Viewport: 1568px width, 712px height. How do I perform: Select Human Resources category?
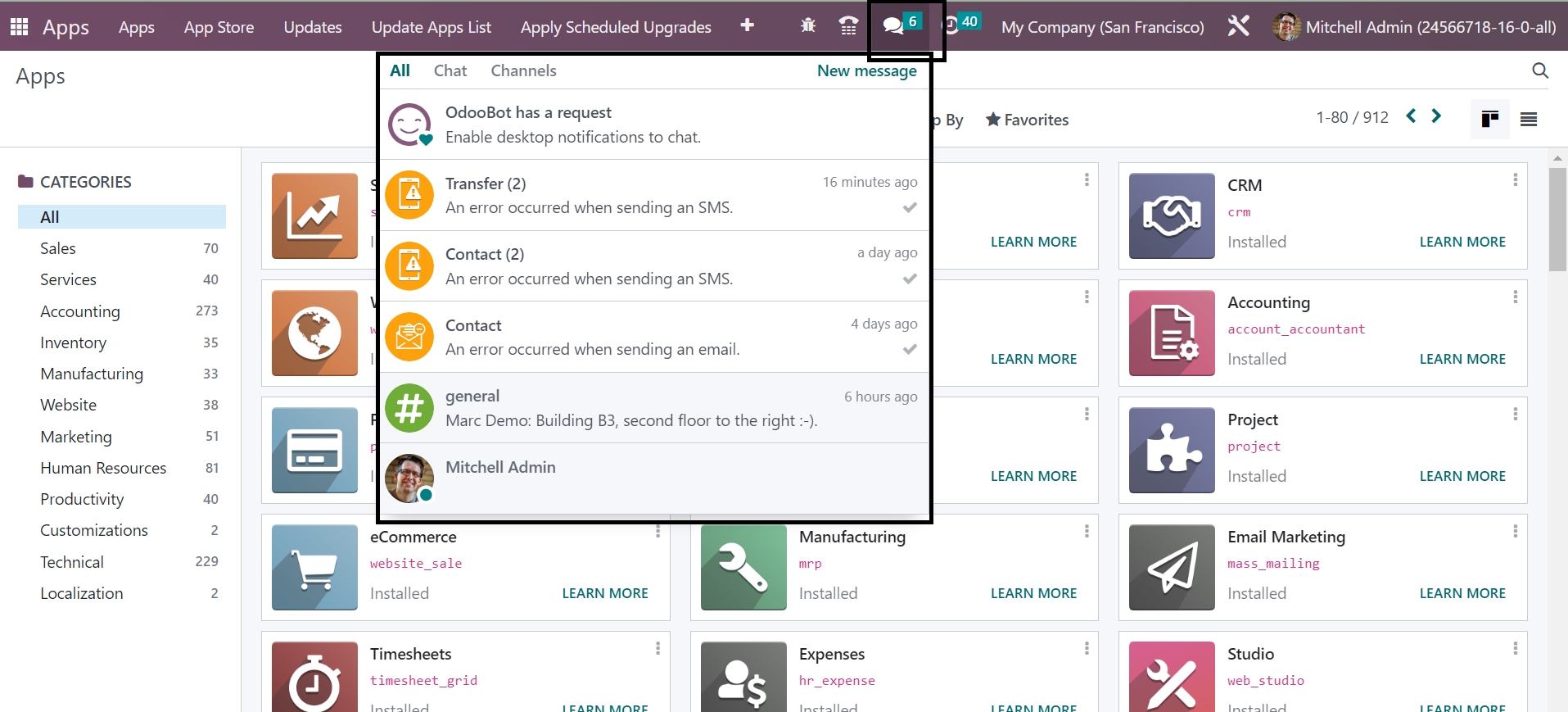[103, 468]
